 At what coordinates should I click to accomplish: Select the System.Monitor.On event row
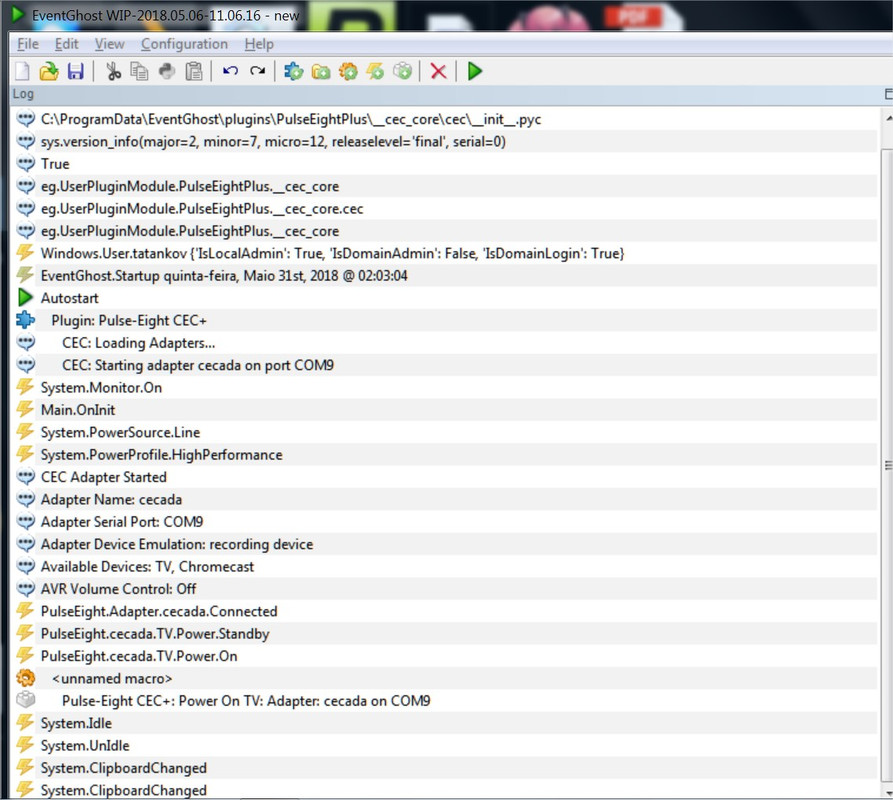[x=446, y=388]
